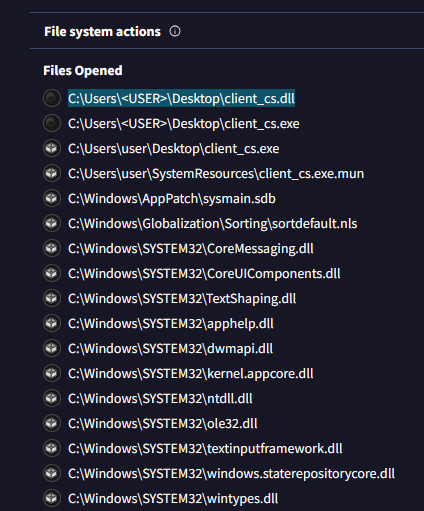Click the cube icon beside CoreMessaging.dll

pos(52,248)
